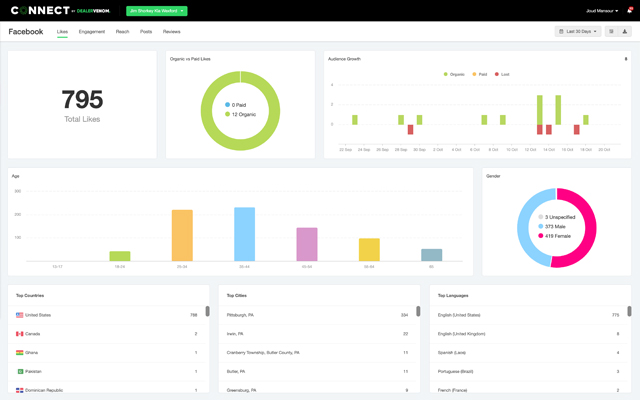Select the Ghana country row
Viewport: 640px width, 400px height.
pos(107,353)
